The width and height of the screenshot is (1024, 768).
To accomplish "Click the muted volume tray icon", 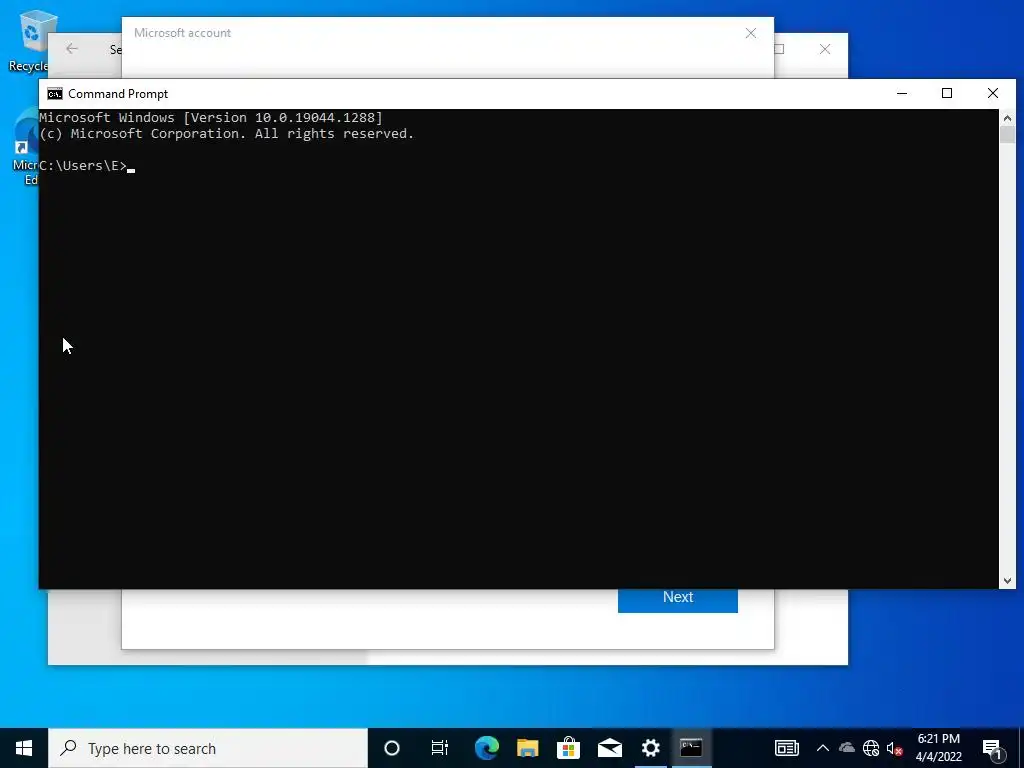I will (895, 748).
